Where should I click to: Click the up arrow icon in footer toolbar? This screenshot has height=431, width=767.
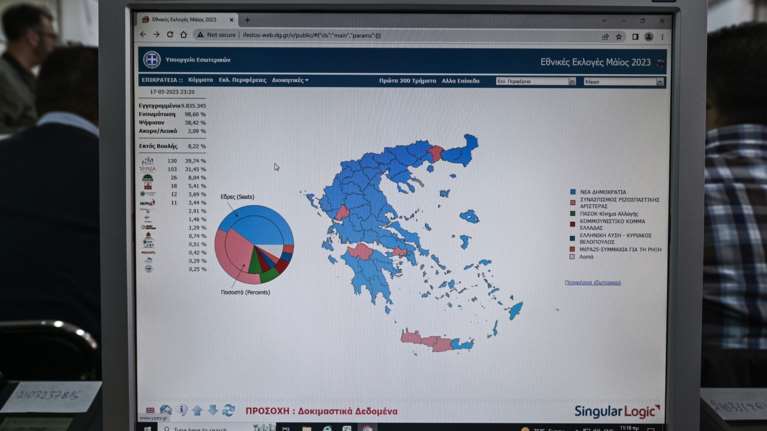197,410
